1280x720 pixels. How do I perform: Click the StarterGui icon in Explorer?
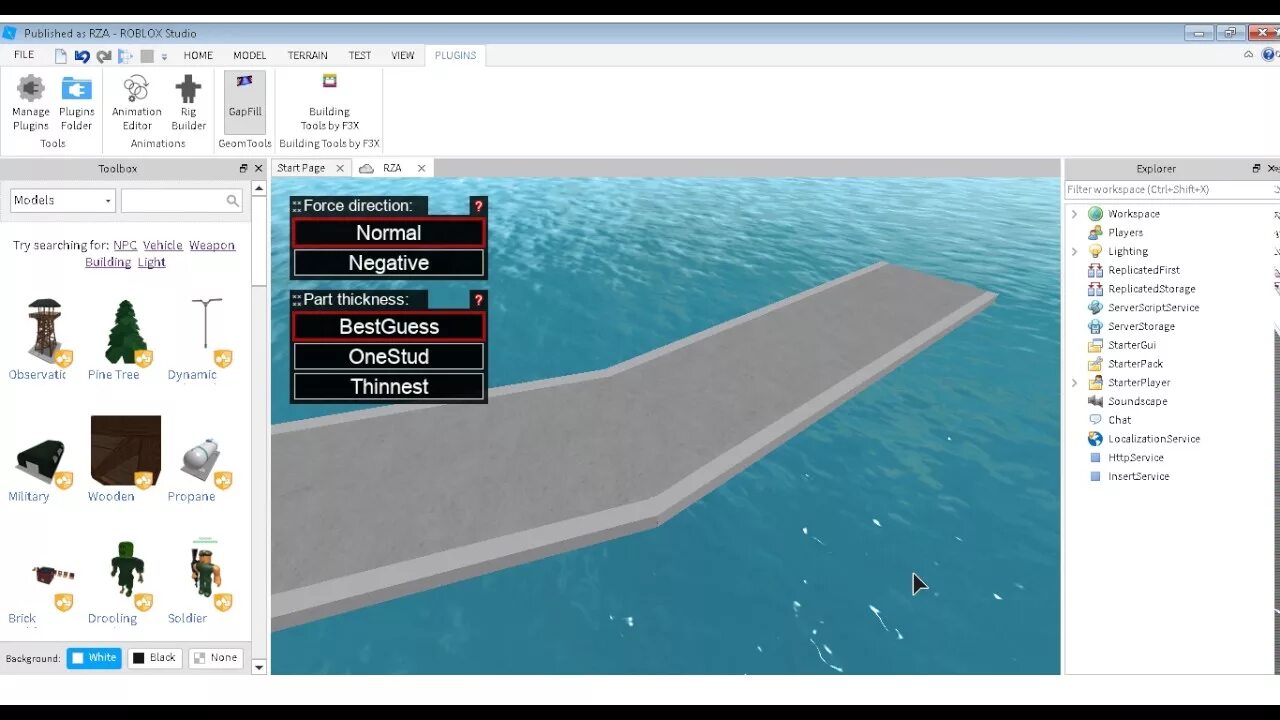[x=1095, y=345]
